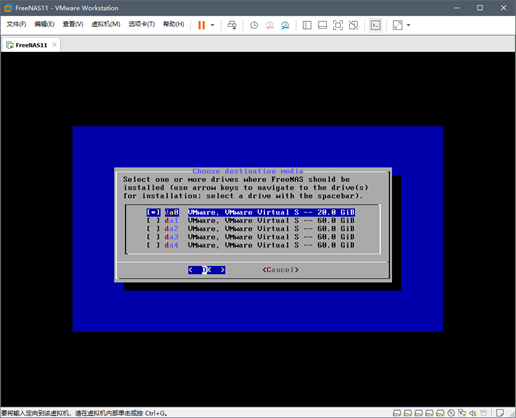The width and height of the screenshot is (516, 418).
Task: Check the da2 drive checkbox
Action: point(153,229)
